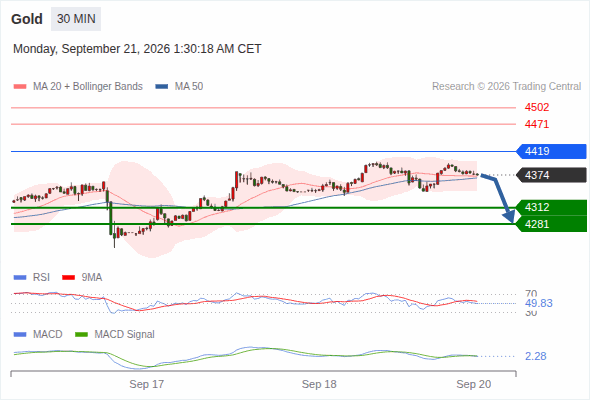Image resolution: width=590 pixels, height=400 pixels.
Task: Select the 4419 blue pivot price tag
Action: [551, 151]
